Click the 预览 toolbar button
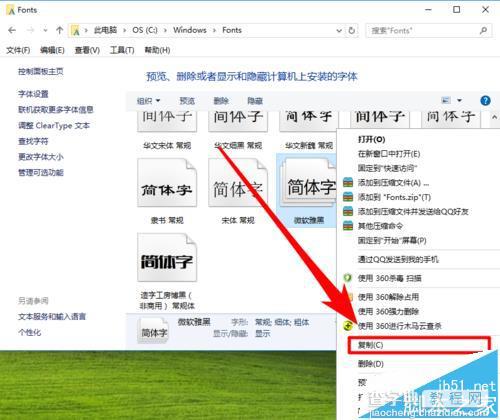 coord(187,101)
